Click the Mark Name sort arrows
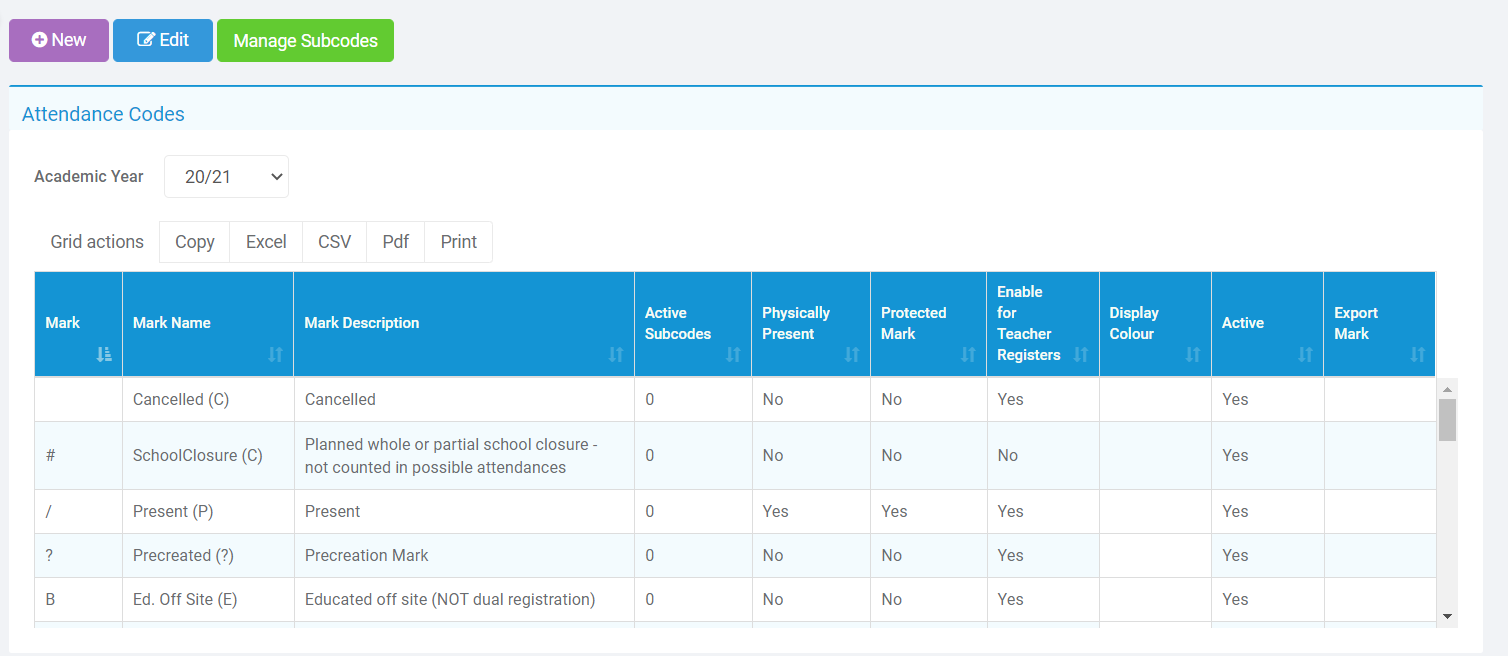This screenshot has height=656, width=1508. 276,354
